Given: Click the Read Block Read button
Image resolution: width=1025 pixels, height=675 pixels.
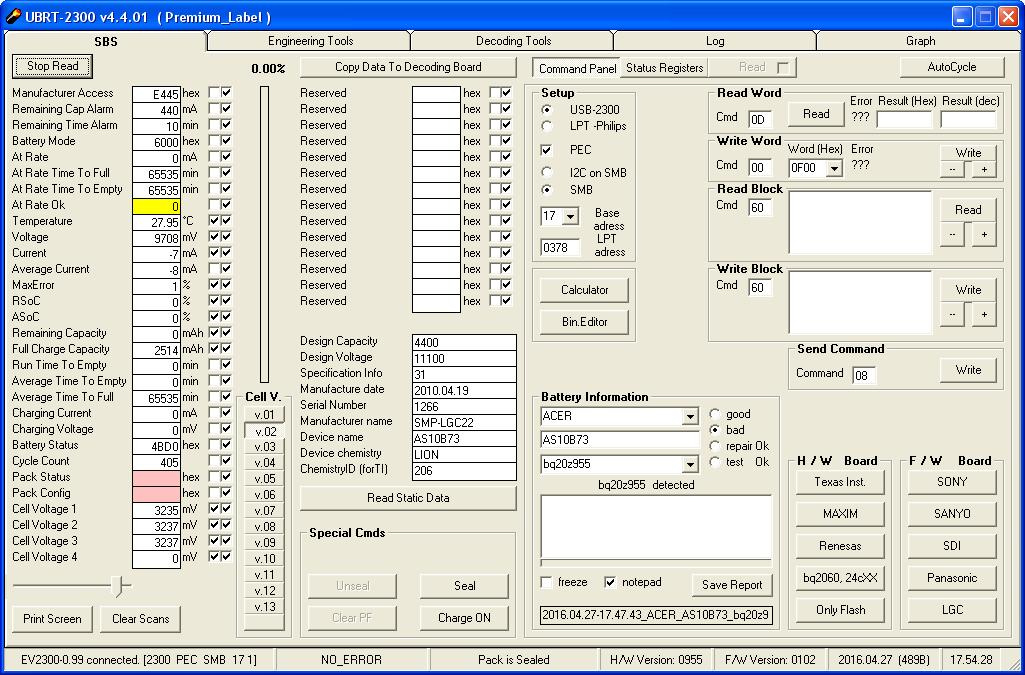Looking at the screenshot, I should (968, 210).
